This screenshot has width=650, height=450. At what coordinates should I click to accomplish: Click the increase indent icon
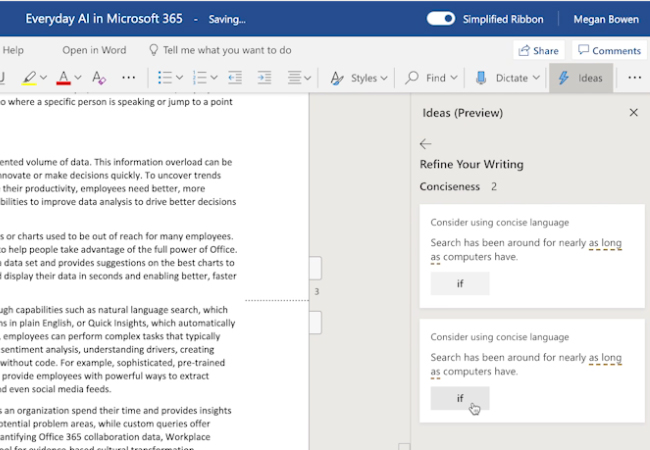[264, 77]
